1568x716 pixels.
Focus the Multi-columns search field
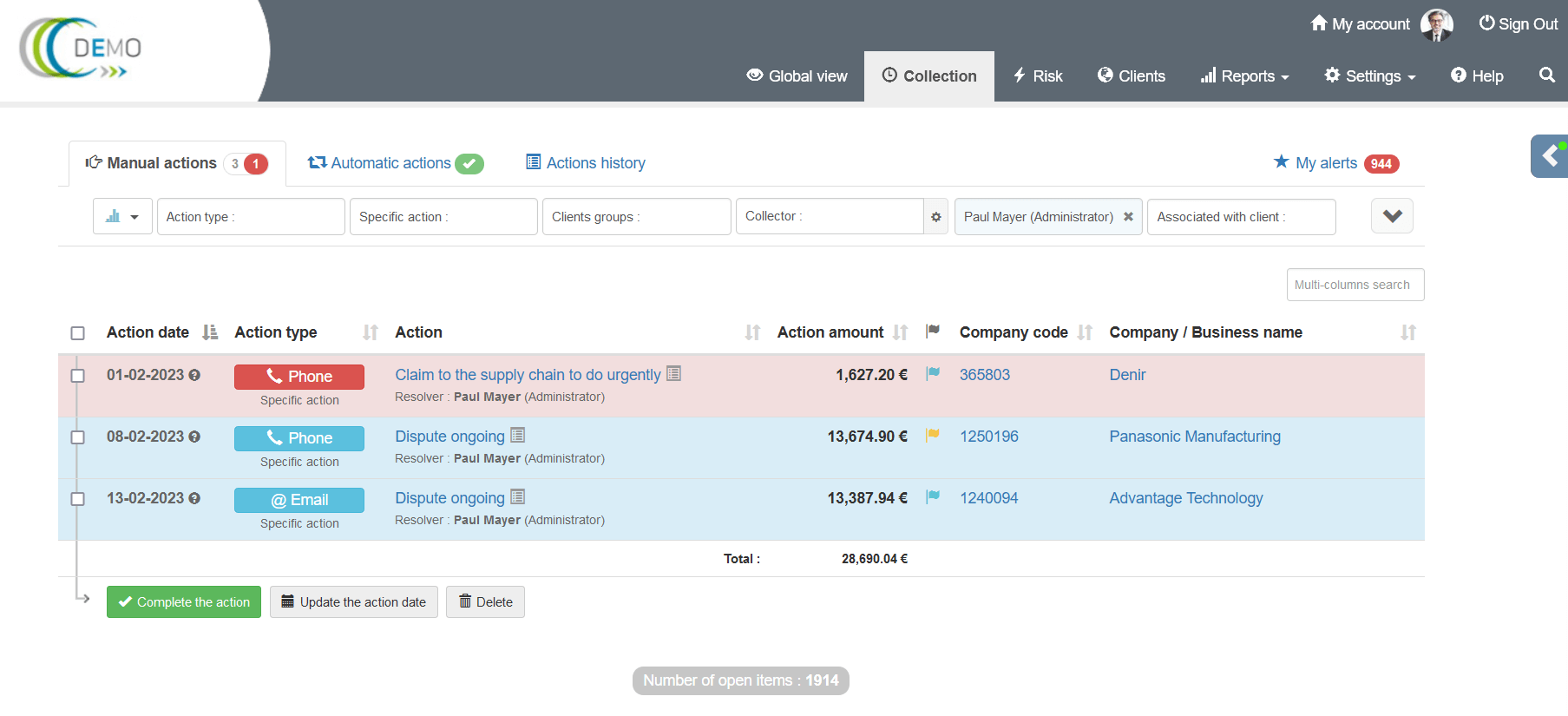1355,285
